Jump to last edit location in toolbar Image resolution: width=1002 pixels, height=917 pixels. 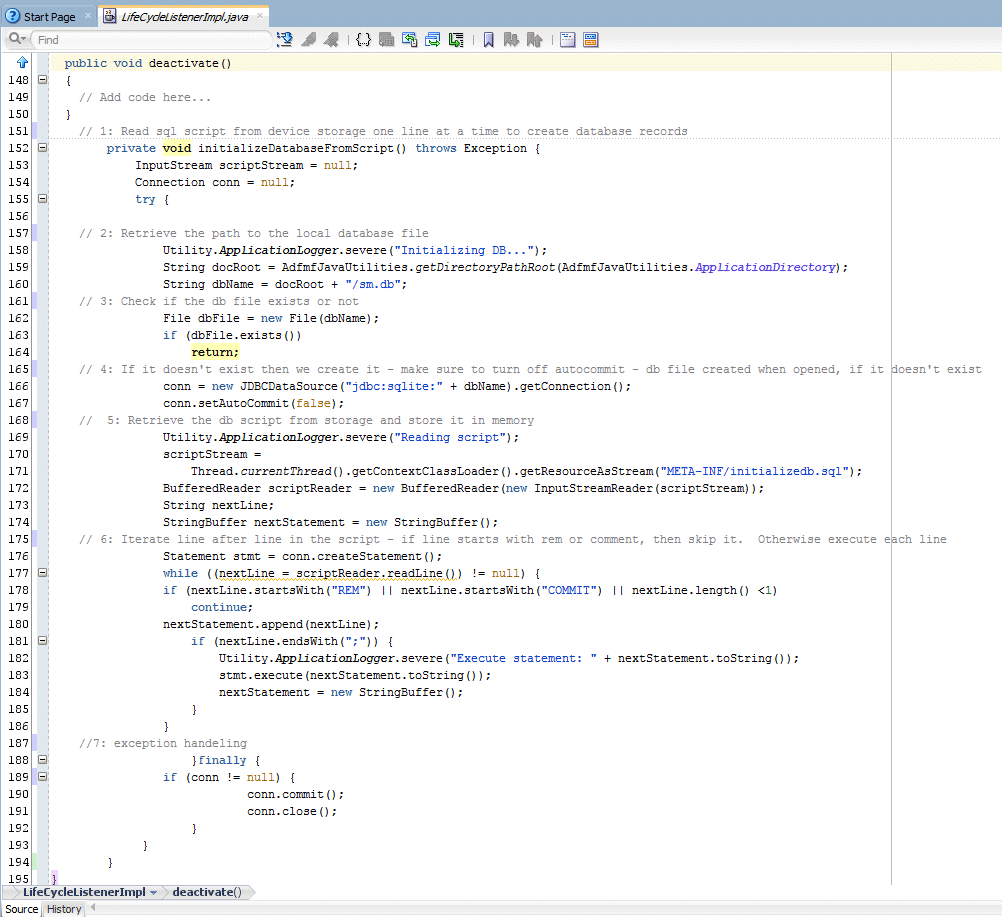[x=285, y=39]
